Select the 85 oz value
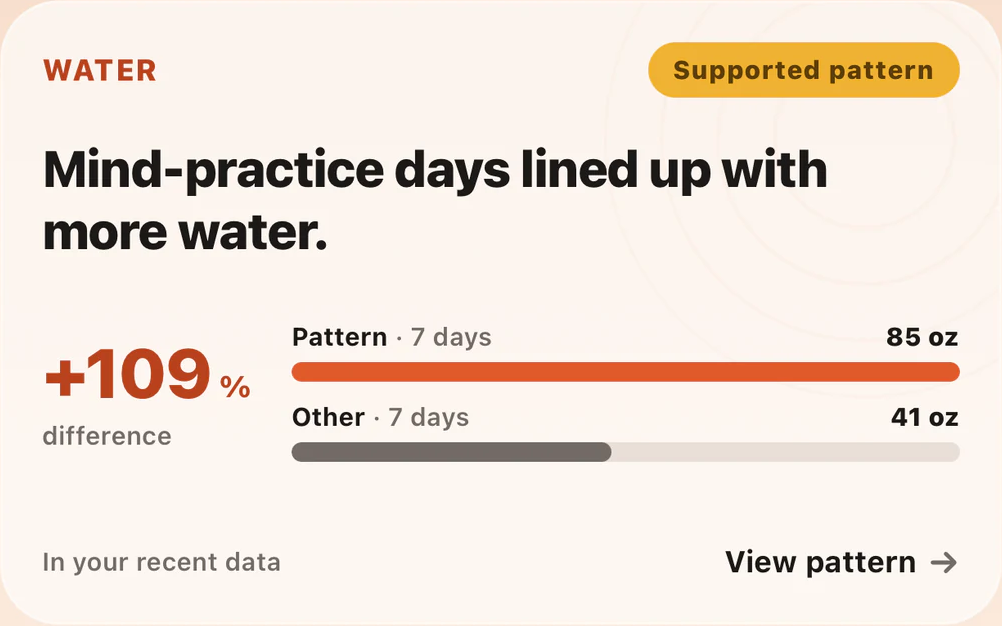The image size is (1002, 626). tap(922, 337)
